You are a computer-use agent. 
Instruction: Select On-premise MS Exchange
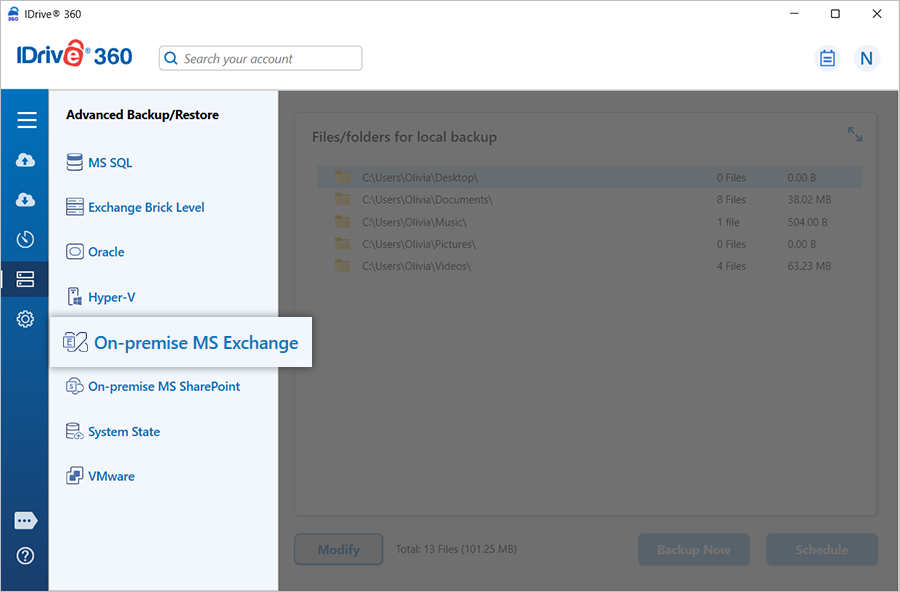pos(195,343)
